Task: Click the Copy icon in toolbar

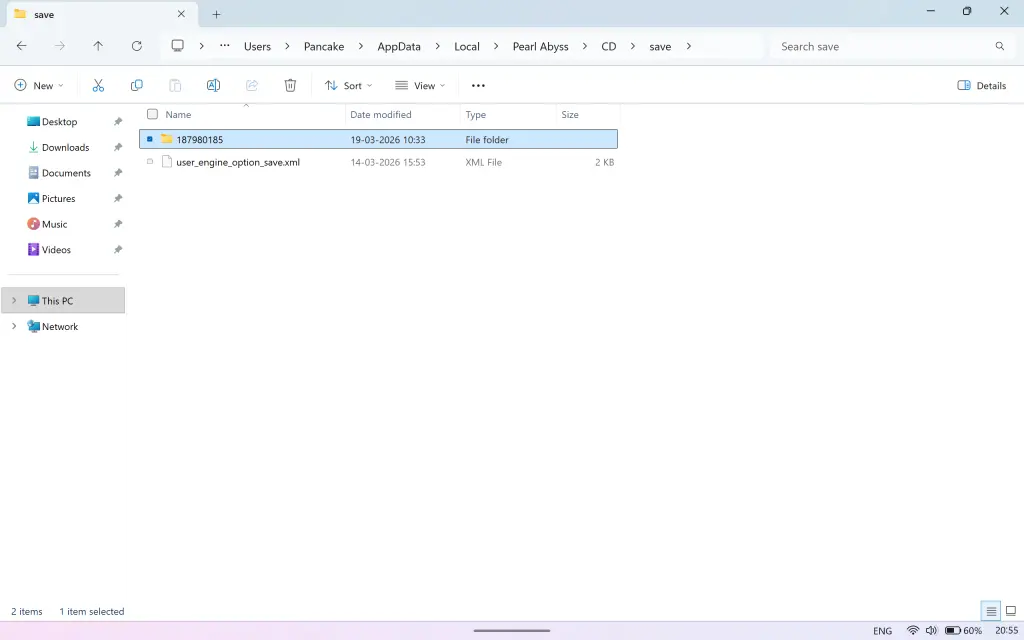Action: (x=136, y=86)
